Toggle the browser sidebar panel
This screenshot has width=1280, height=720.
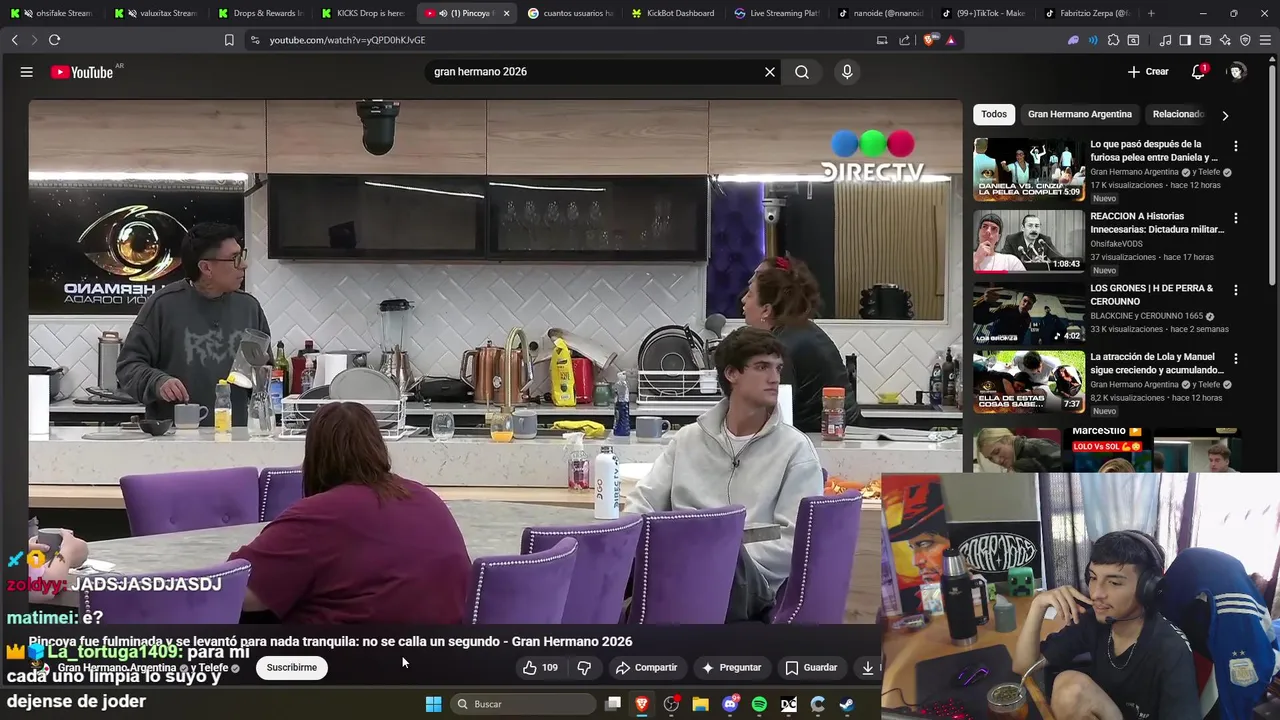(x=1185, y=40)
